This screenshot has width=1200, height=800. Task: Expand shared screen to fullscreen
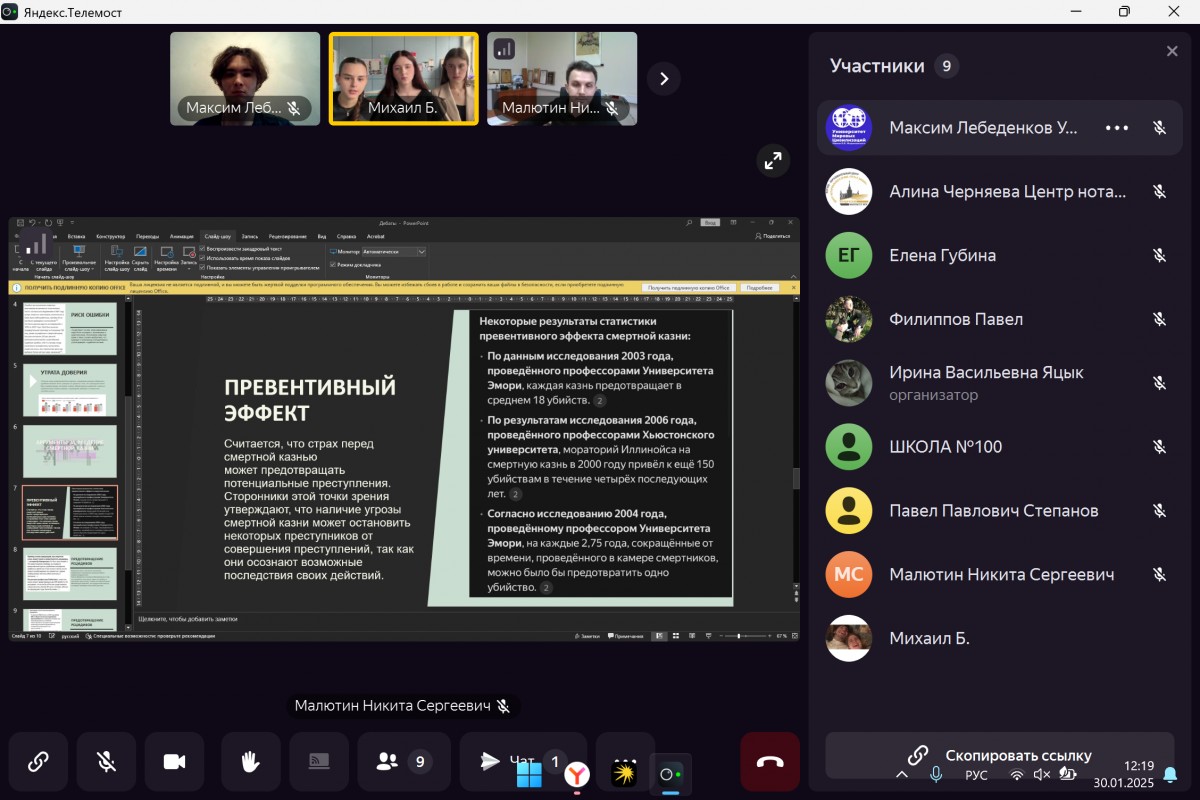click(x=773, y=160)
